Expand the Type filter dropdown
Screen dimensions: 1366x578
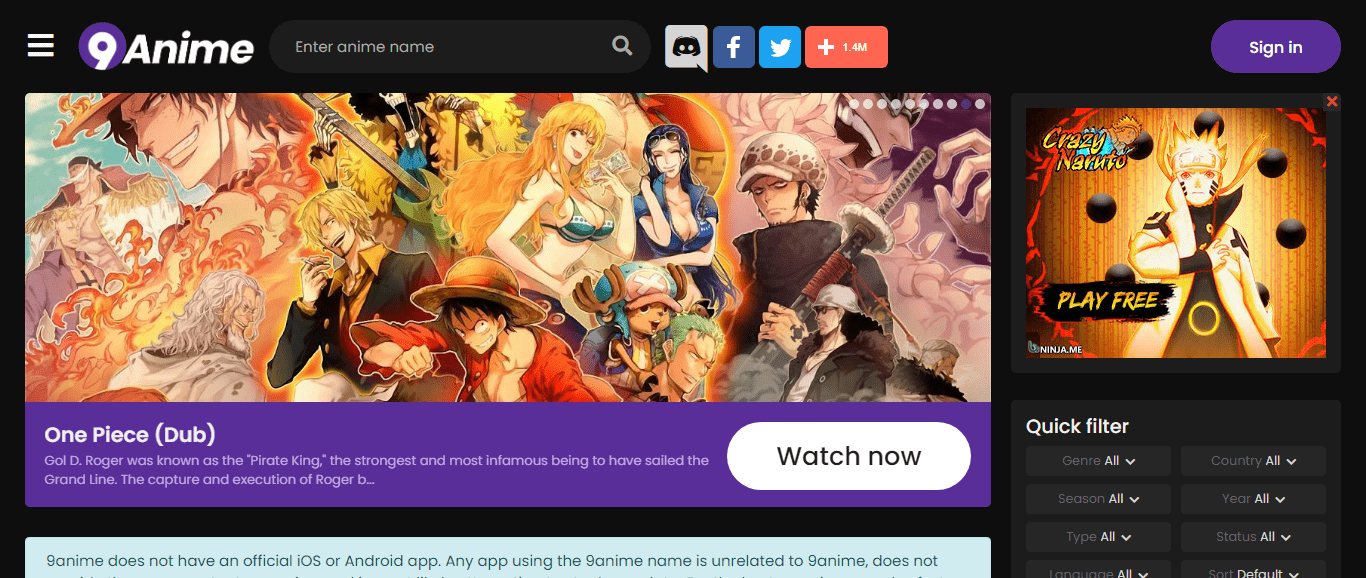click(1098, 537)
